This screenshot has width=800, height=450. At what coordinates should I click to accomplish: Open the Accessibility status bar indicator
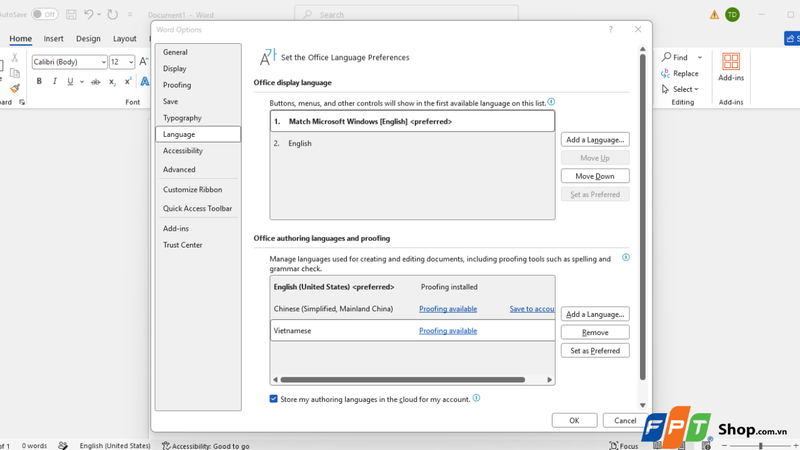pos(206,446)
